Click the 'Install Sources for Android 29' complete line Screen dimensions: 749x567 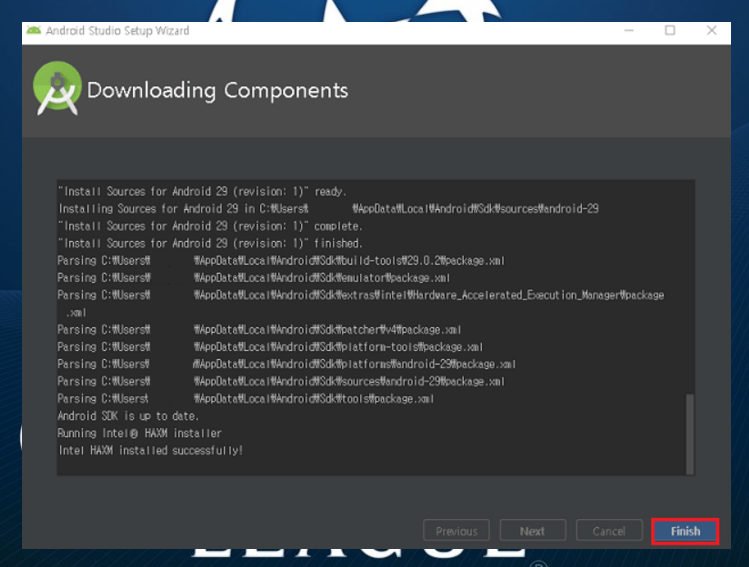210,226
